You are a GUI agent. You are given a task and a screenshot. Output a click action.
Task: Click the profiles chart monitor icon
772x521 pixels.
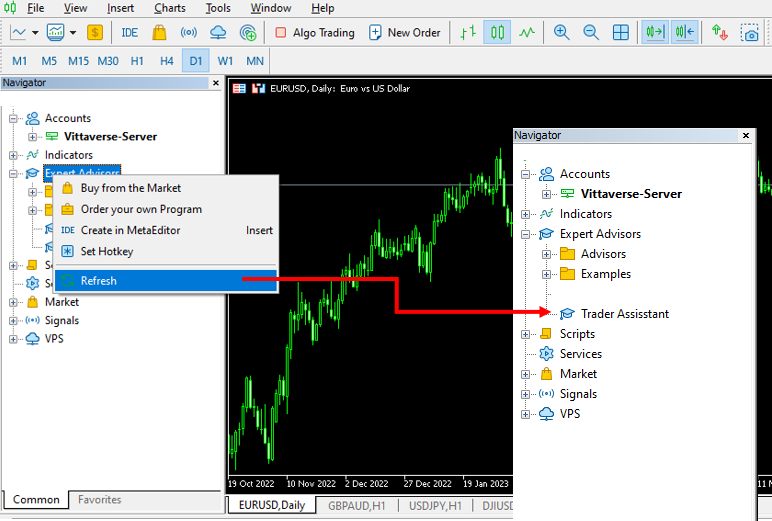(56, 33)
